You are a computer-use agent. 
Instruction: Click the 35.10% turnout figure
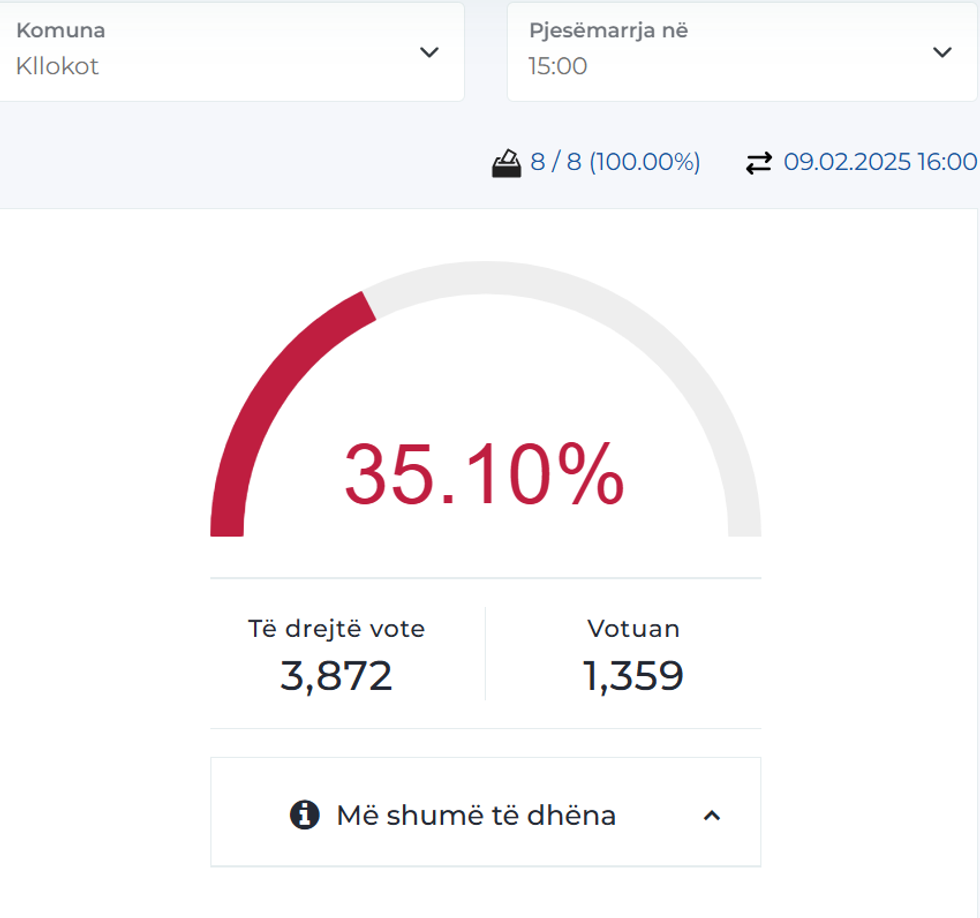pyautogui.click(x=485, y=476)
